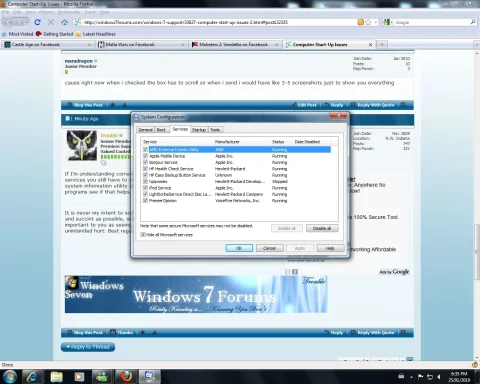Open Latest Headlines bookmark feed
The height and width of the screenshot is (384, 480).
click(95, 34)
